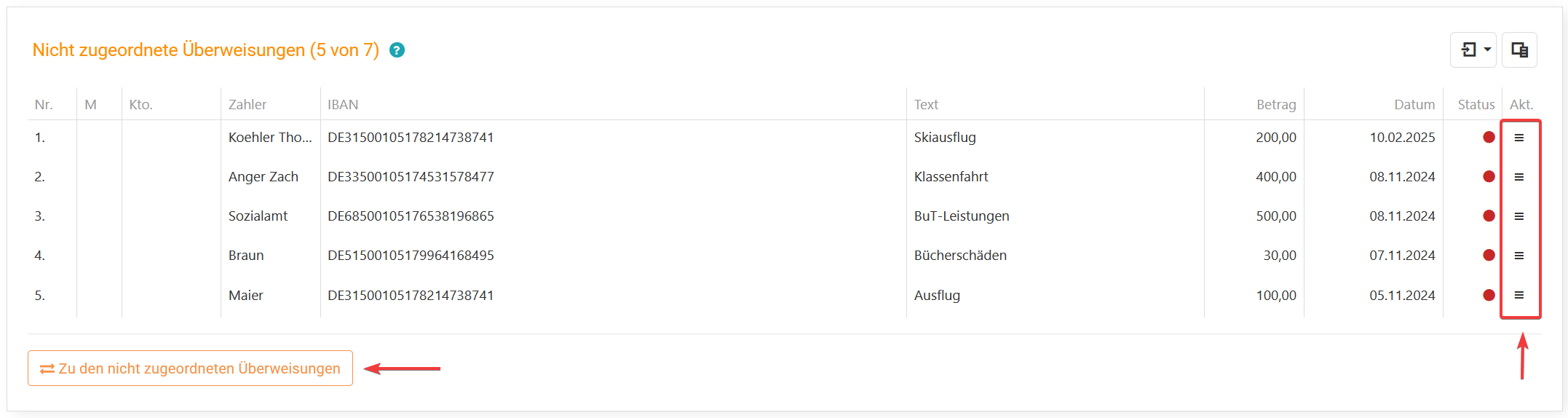Click red status dot for Maier row
The height and width of the screenshot is (418, 1568).
[1489, 295]
